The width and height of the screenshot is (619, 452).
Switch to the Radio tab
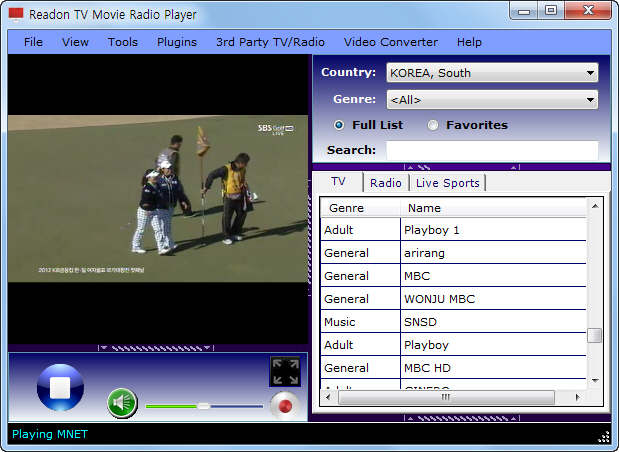pos(386,183)
